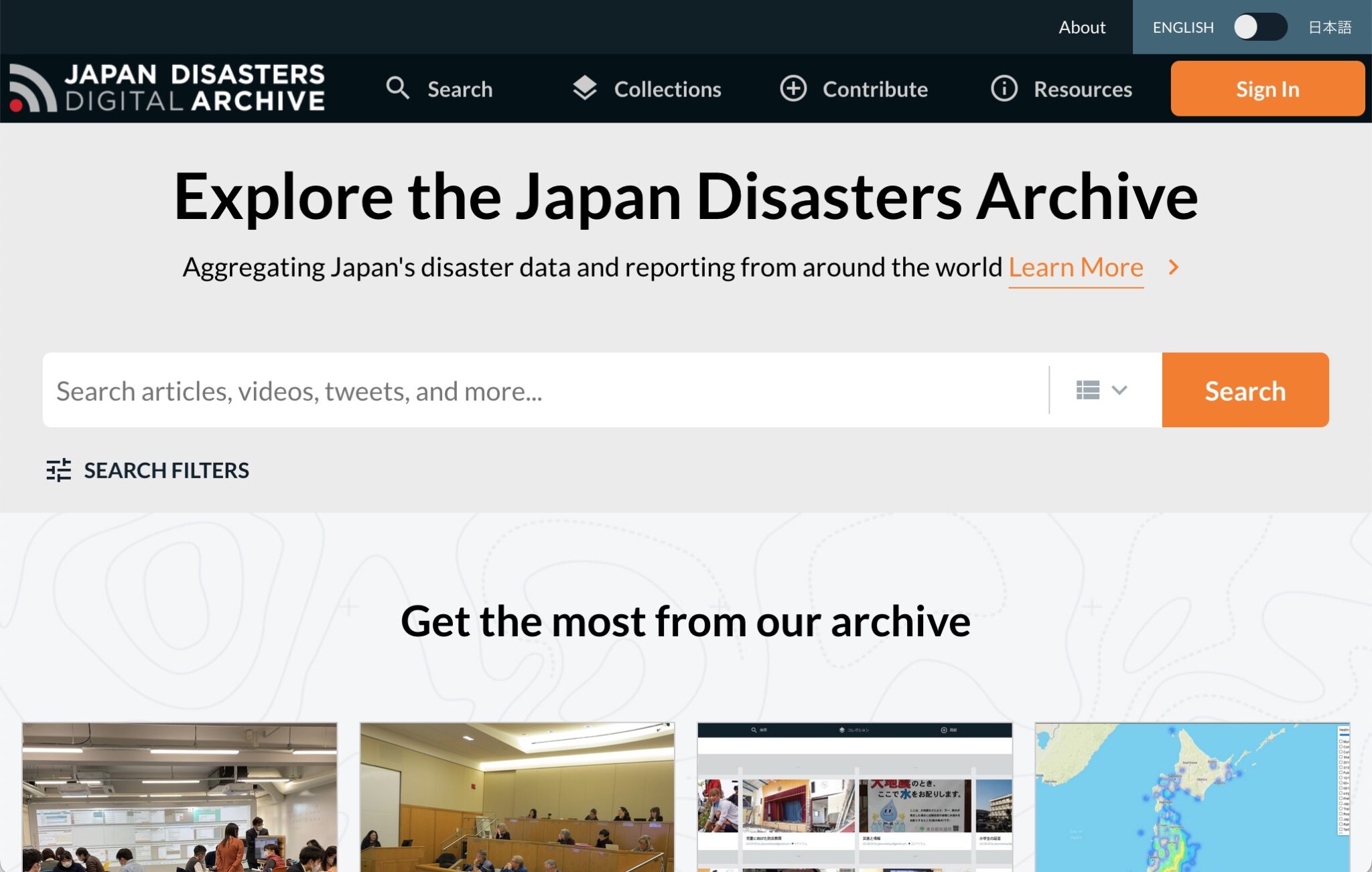
Task: Open the Search navigation menu item
Action: tap(439, 88)
